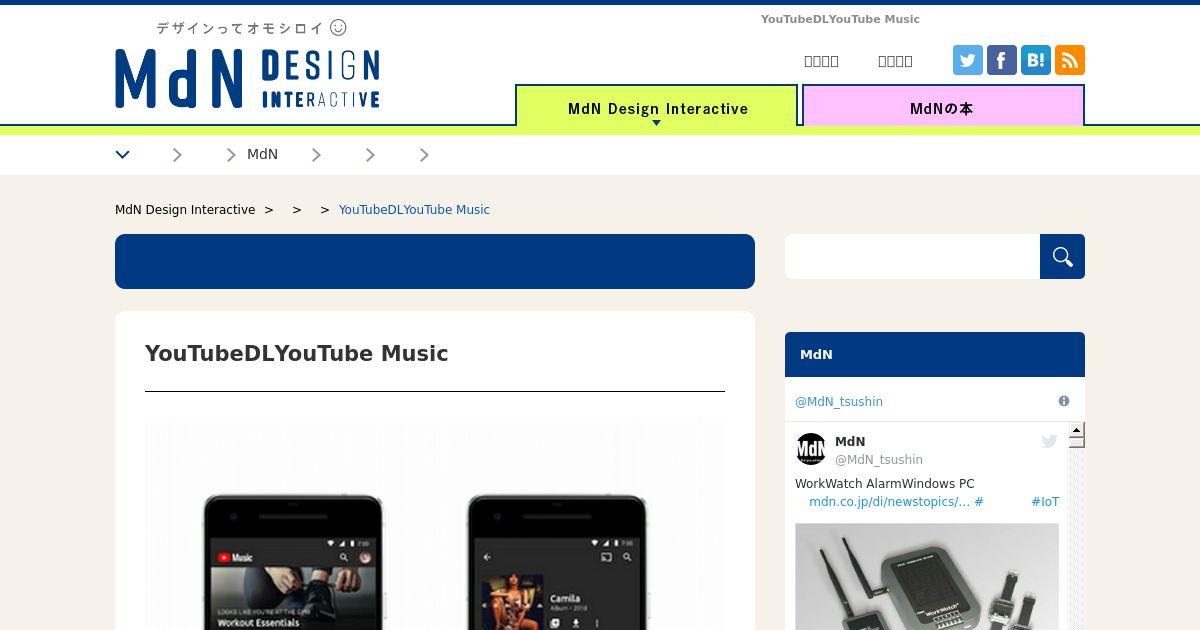Focus the site search input field
Image resolution: width=1200 pixels, height=630 pixels.
point(912,257)
